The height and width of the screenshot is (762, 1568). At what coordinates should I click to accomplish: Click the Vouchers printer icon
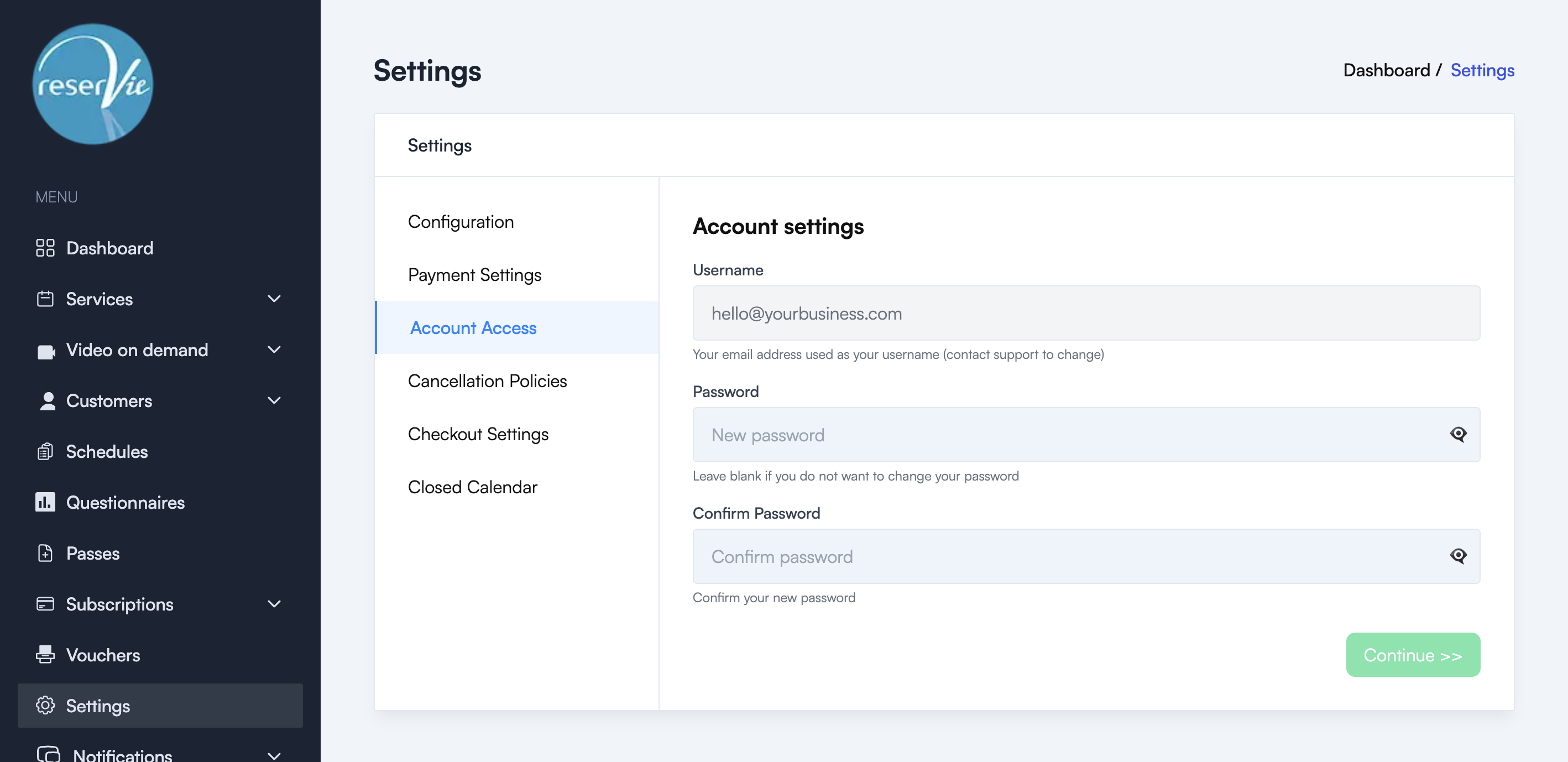coord(45,655)
